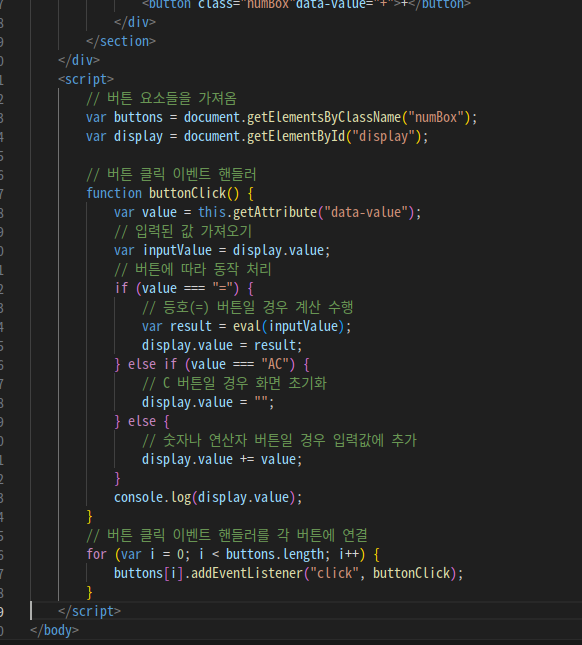Image resolution: width=582 pixels, height=645 pixels.
Task: Click the '} else {' line
Action: tap(142, 421)
